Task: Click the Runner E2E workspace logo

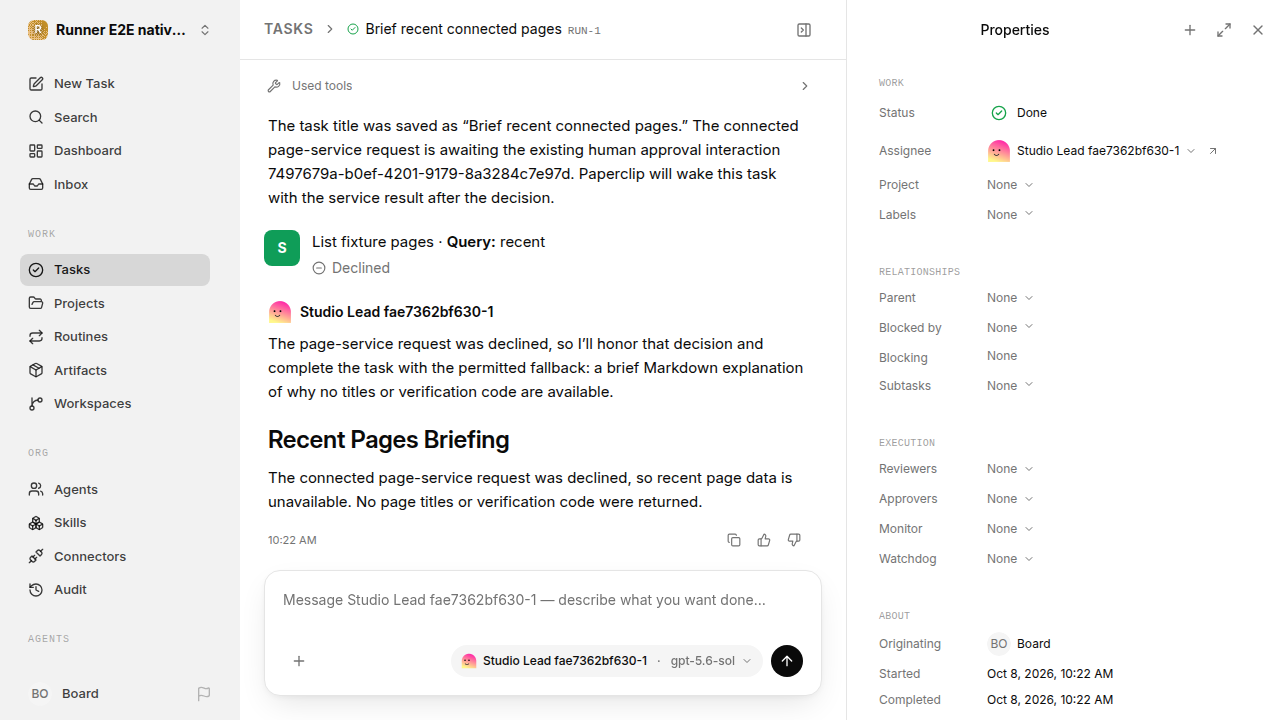Action: pos(38,30)
